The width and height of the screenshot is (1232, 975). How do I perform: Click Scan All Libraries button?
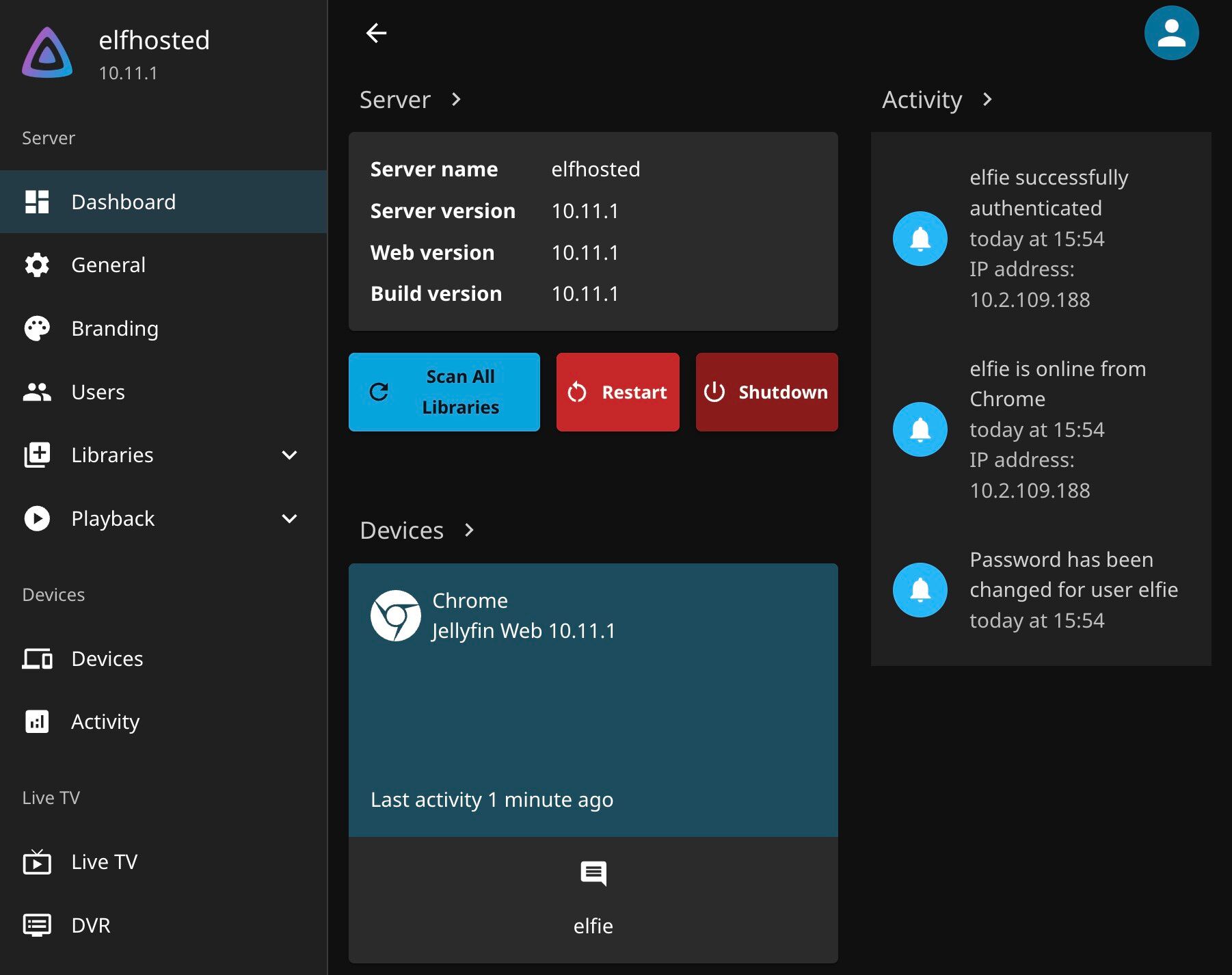(444, 392)
